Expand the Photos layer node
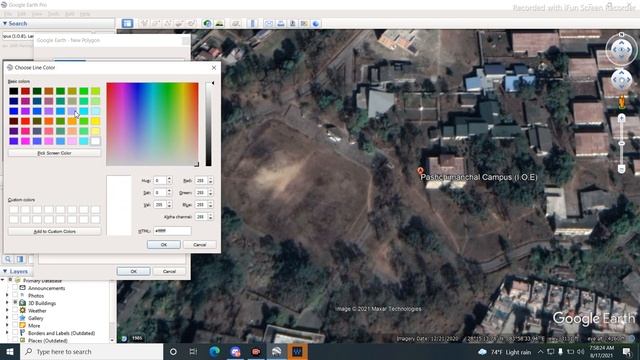This screenshot has width=640, height=360. point(7,296)
